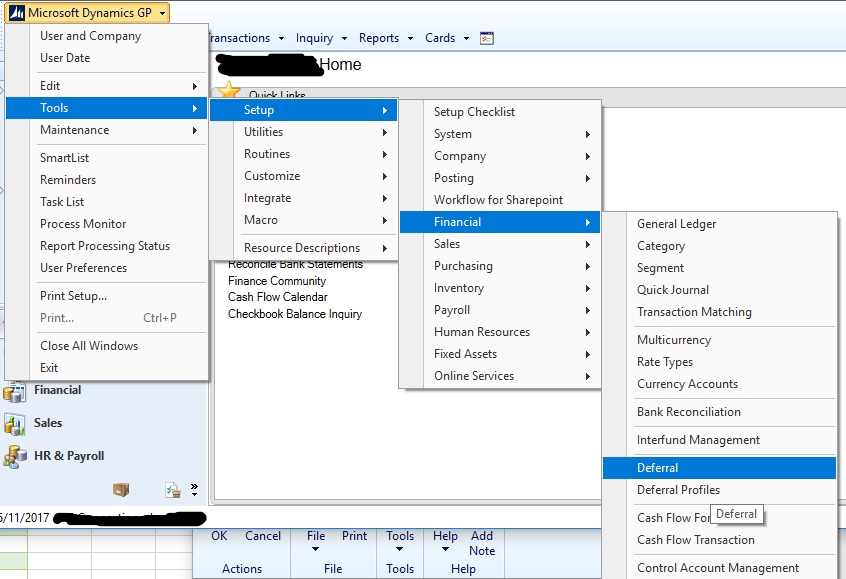Expand the Fixed Assets setup submenu
The image size is (846, 579).
[500, 354]
